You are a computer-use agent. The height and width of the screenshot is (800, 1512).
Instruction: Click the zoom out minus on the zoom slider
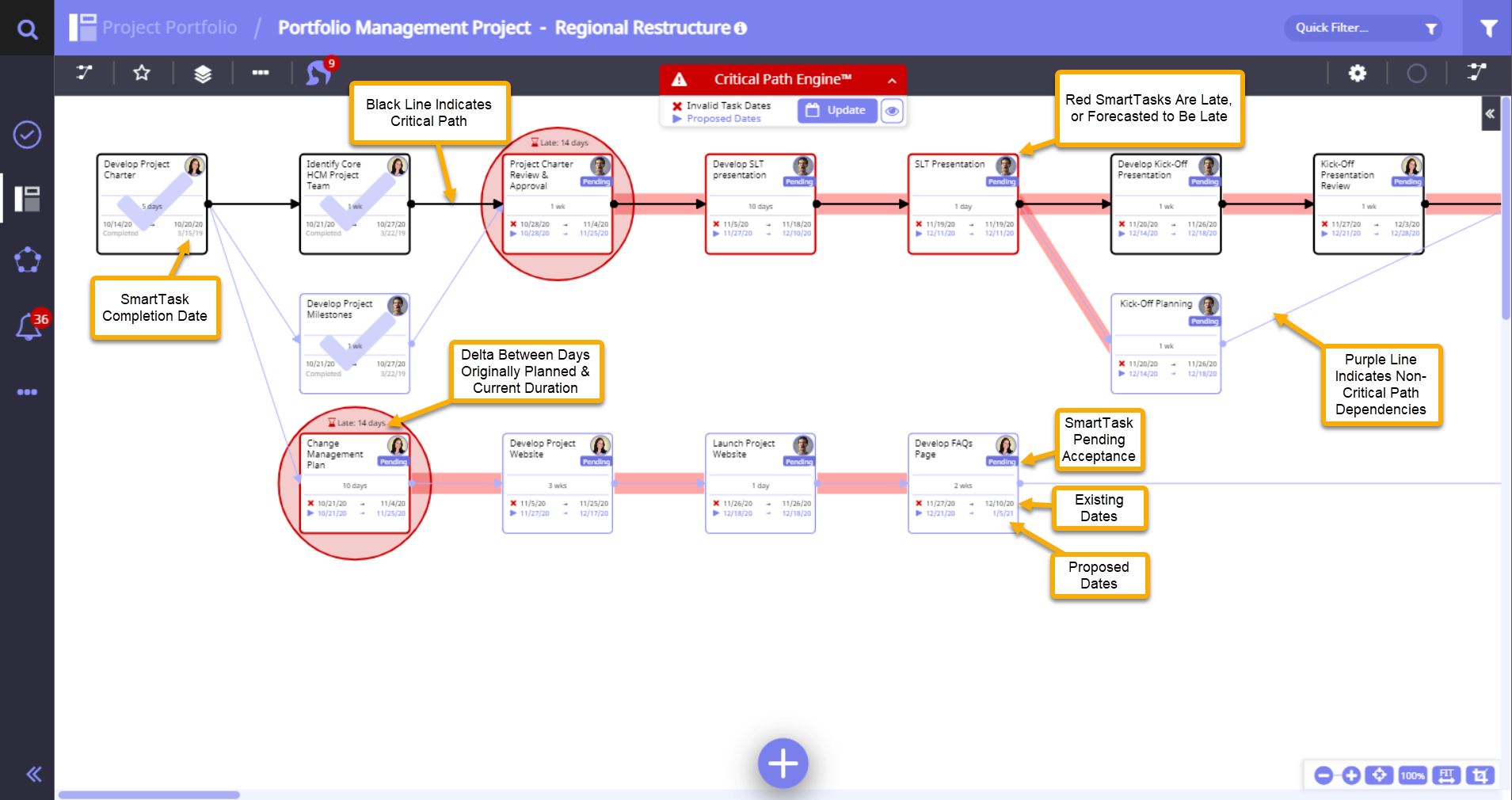point(1323,775)
